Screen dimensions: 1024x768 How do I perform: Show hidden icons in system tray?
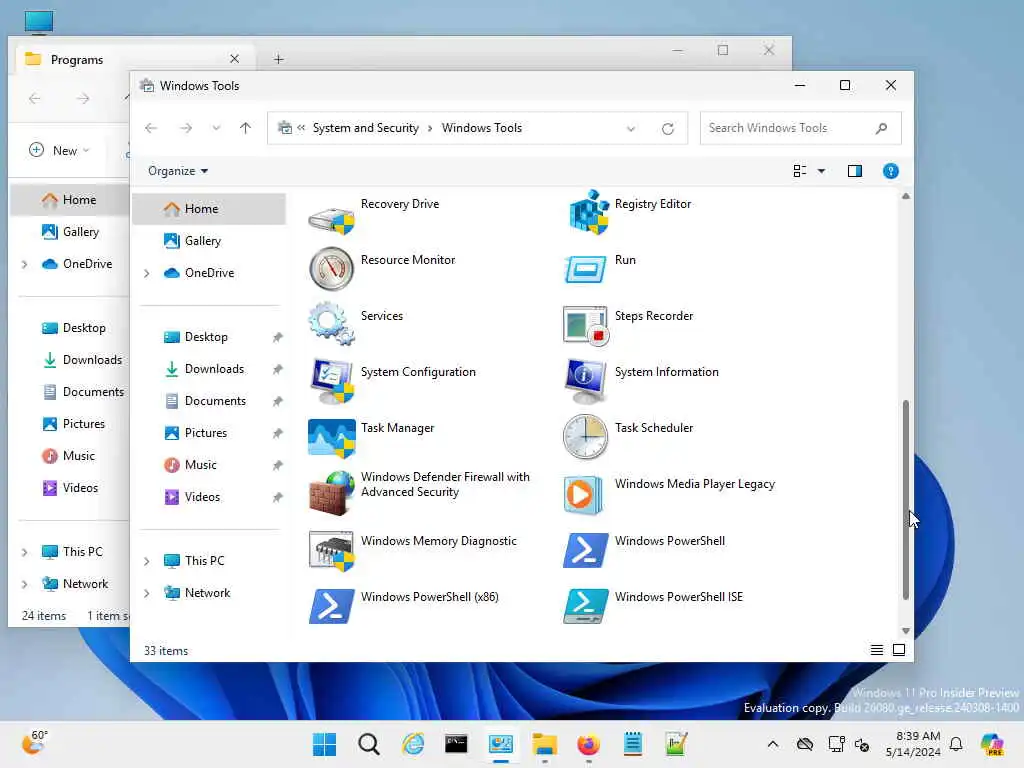coord(773,744)
